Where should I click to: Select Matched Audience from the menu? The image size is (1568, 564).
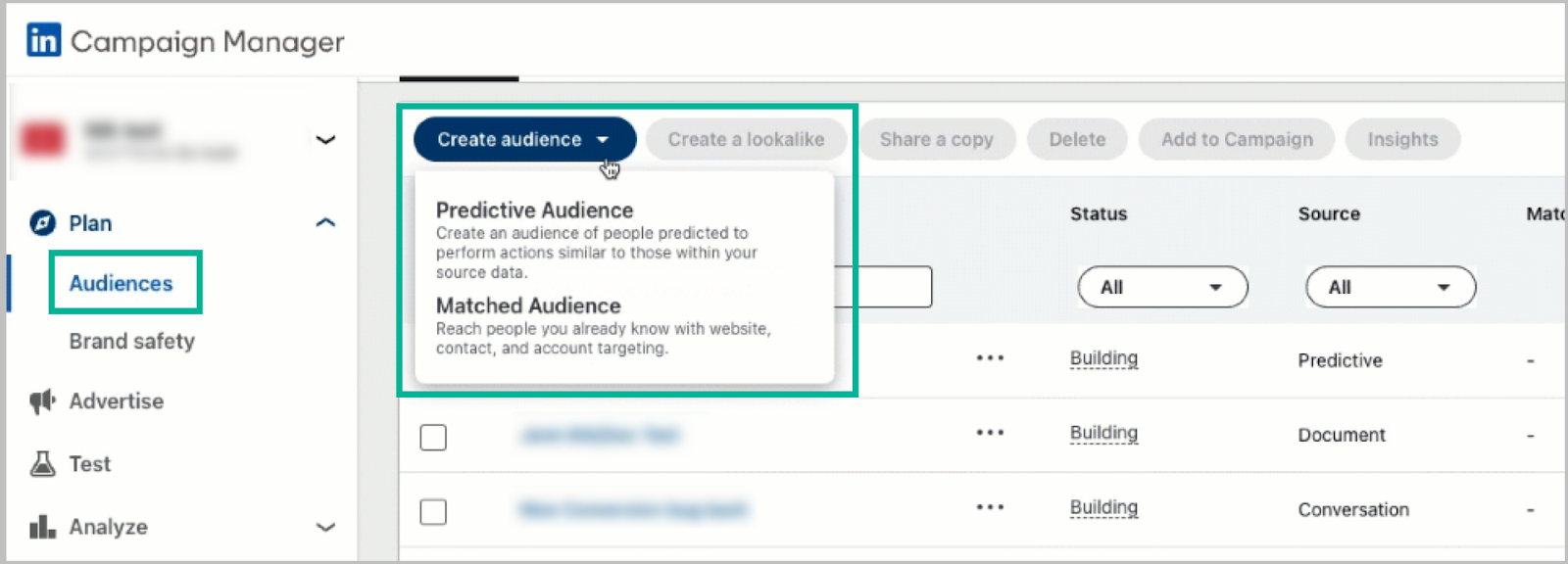(528, 306)
